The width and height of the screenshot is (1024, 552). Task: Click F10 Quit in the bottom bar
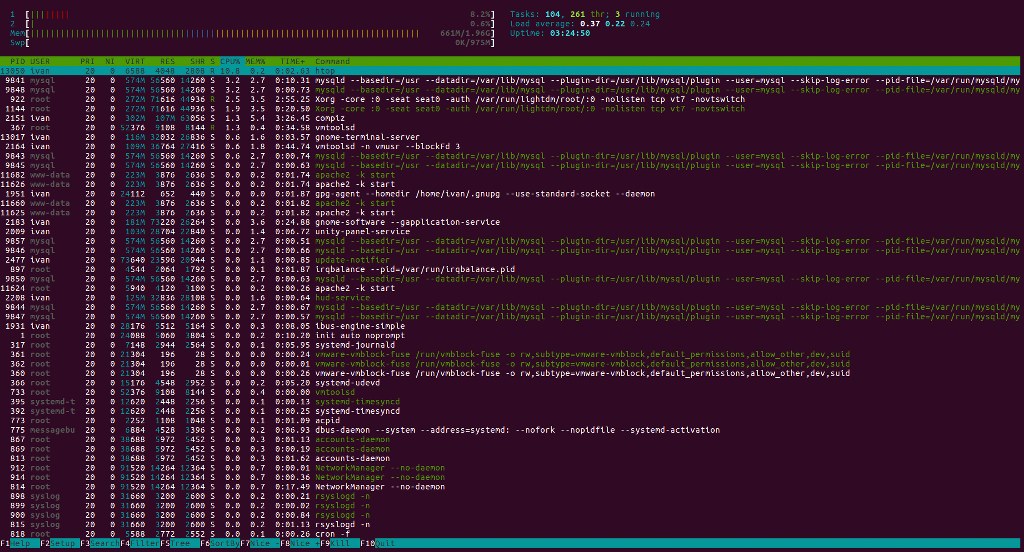coord(379,544)
